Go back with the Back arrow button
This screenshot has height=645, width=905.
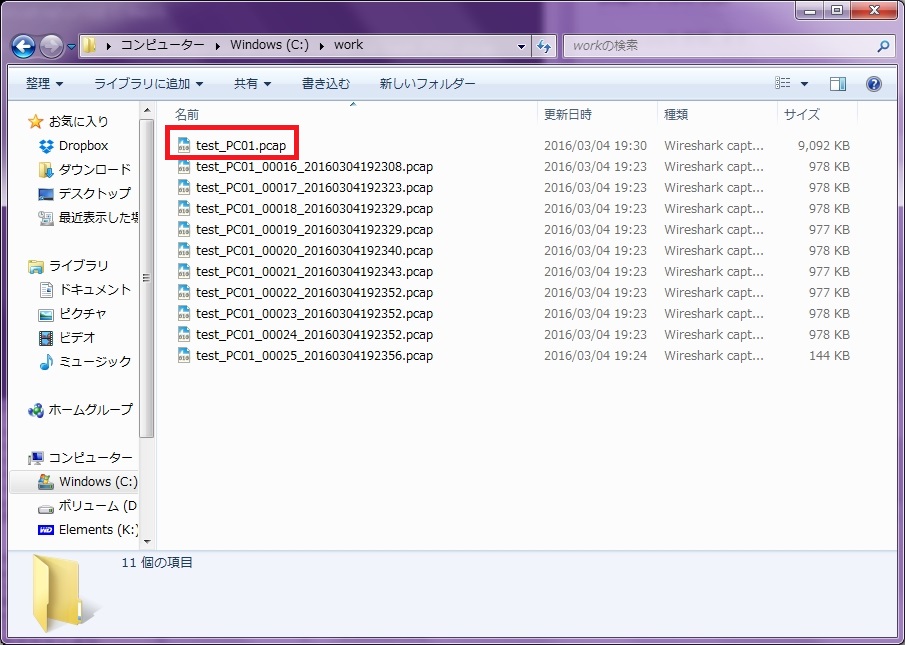tap(24, 46)
